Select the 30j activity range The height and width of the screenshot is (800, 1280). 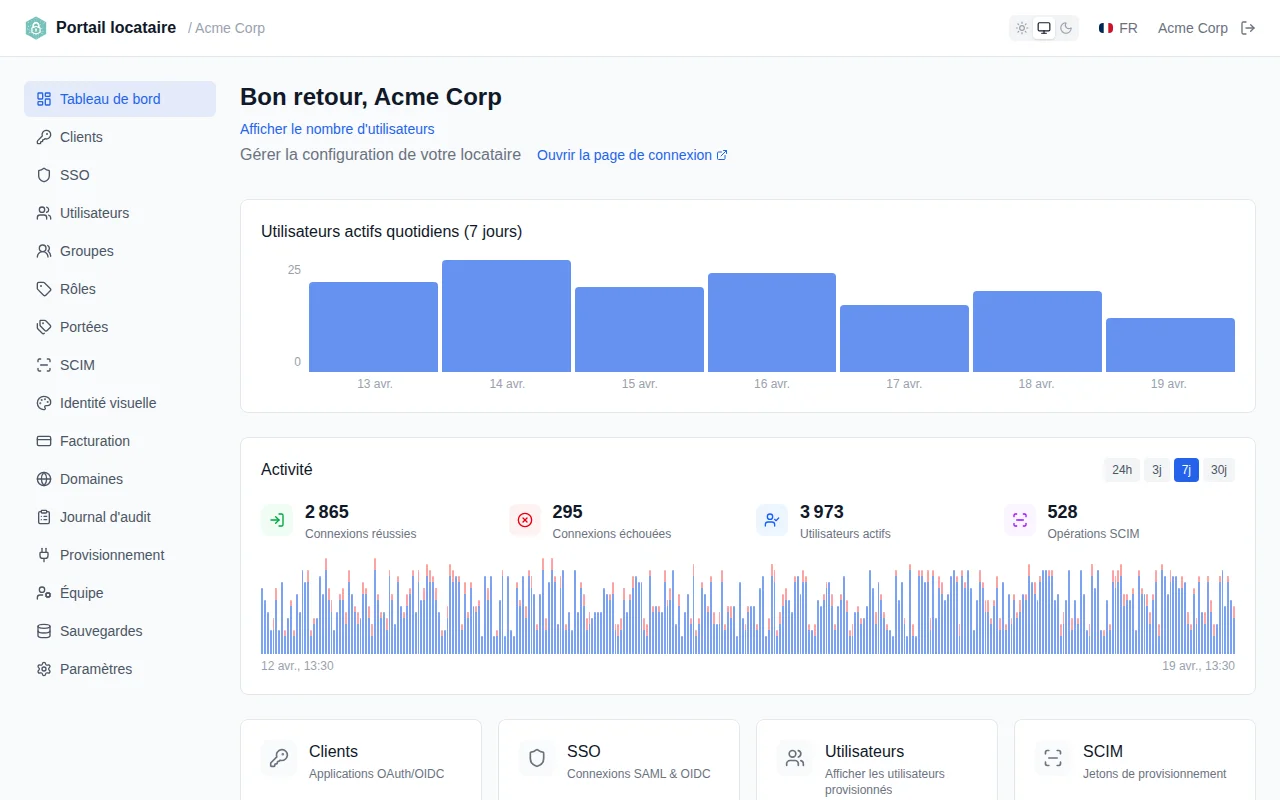click(x=1218, y=470)
